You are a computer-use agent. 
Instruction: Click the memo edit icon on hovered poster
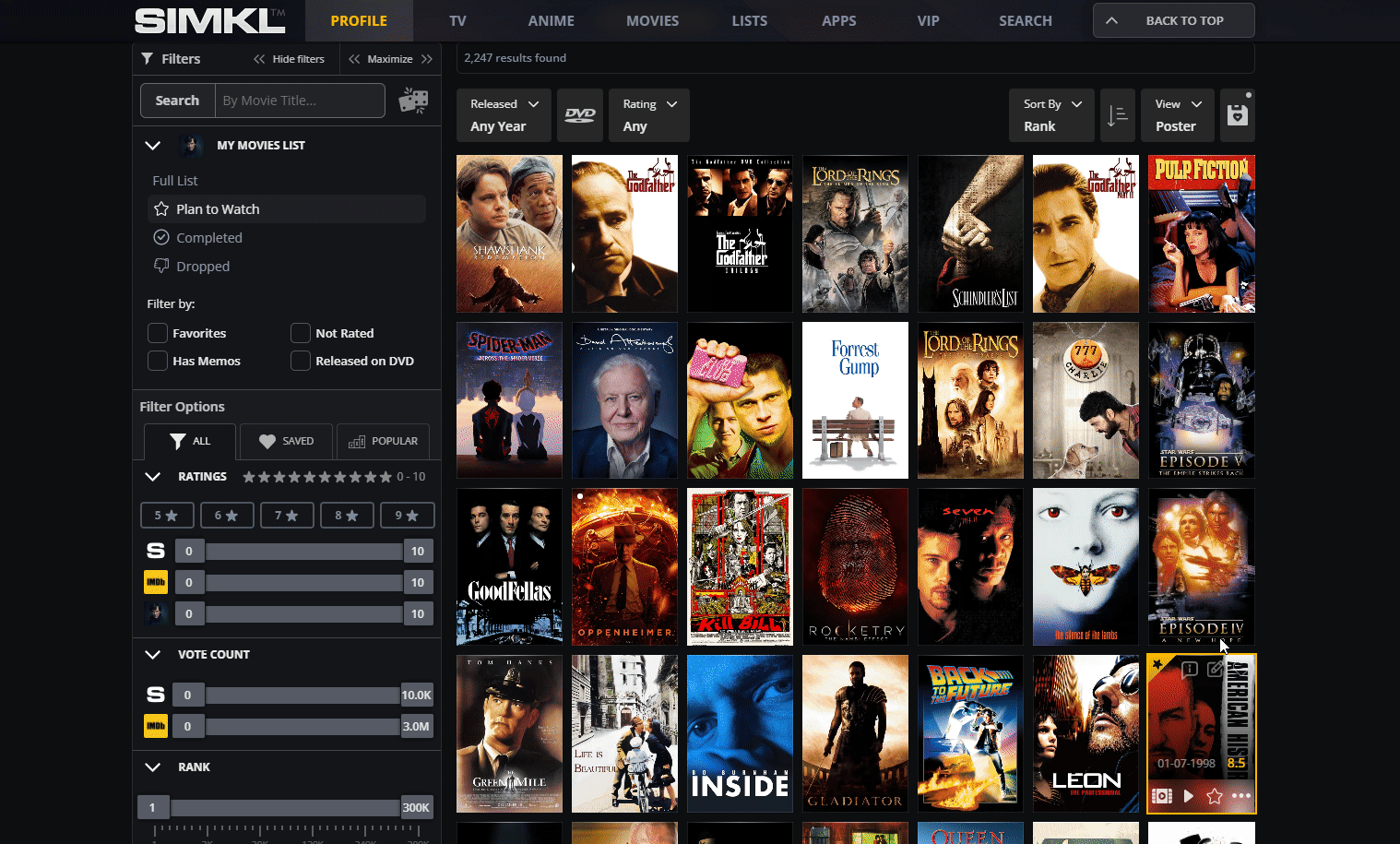click(x=1215, y=670)
